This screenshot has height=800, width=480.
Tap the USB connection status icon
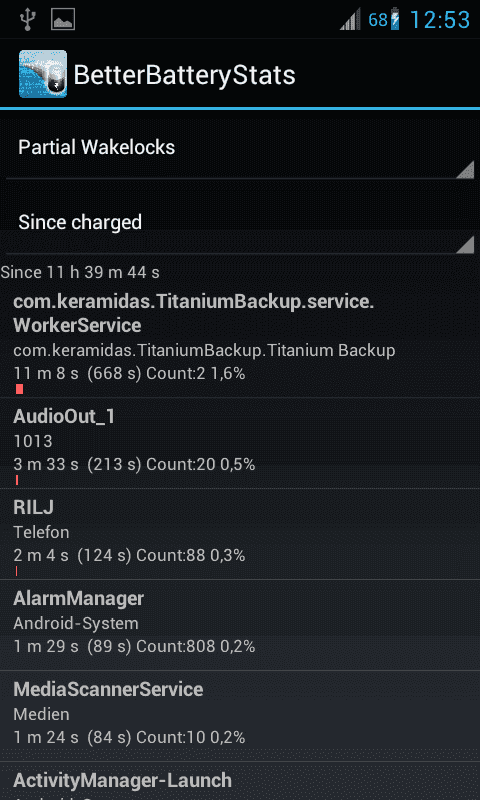pos(27,19)
